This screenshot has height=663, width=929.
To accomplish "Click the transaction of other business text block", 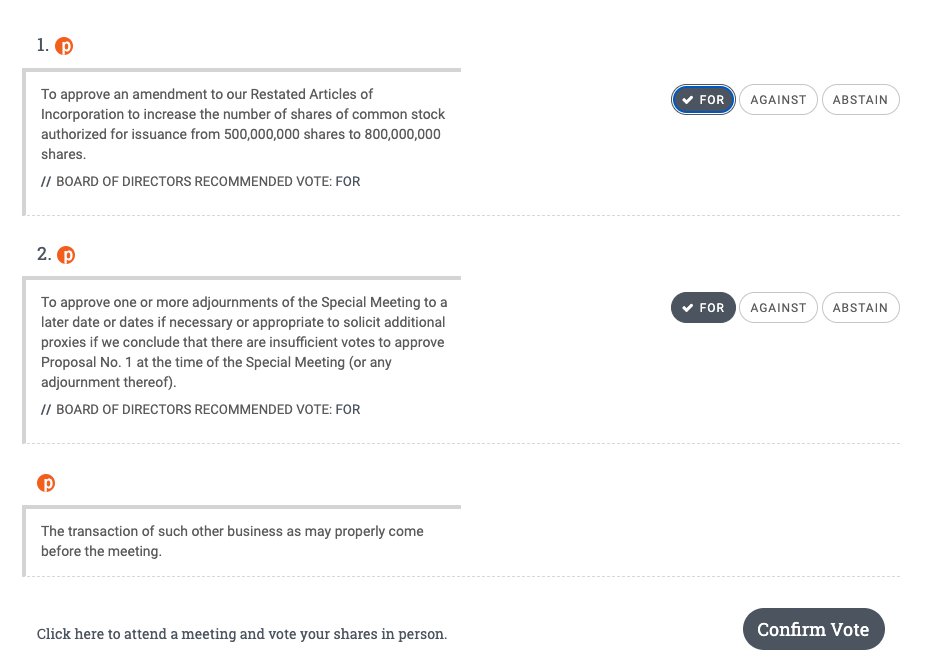I will (232, 541).
